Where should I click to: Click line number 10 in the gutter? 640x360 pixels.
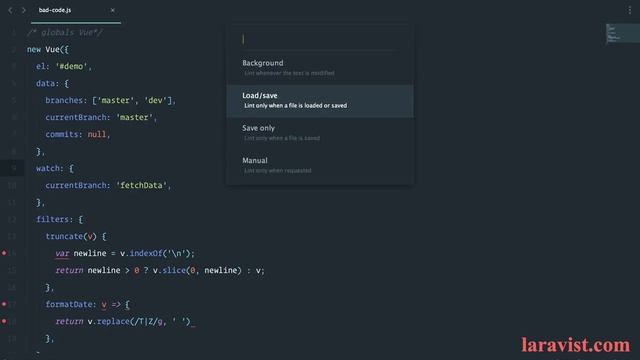12,185
